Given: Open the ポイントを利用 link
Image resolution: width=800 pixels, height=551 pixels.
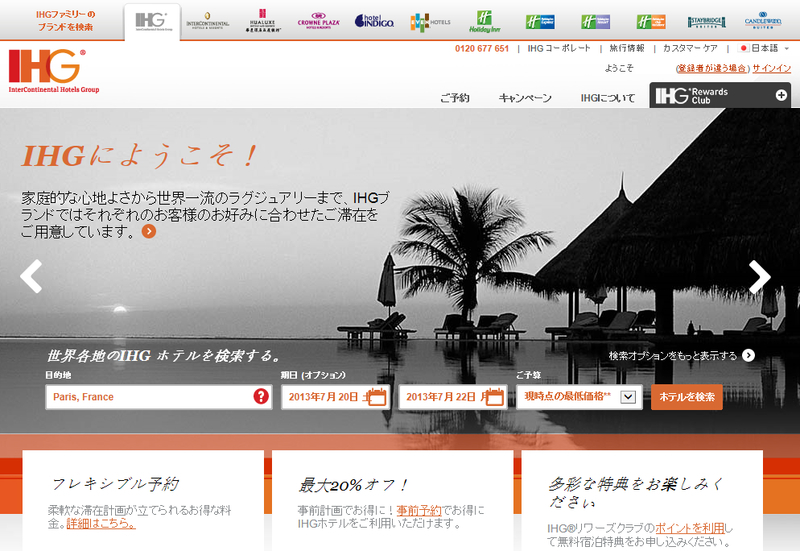Looking at the screenshot, I should coord(689,528).
